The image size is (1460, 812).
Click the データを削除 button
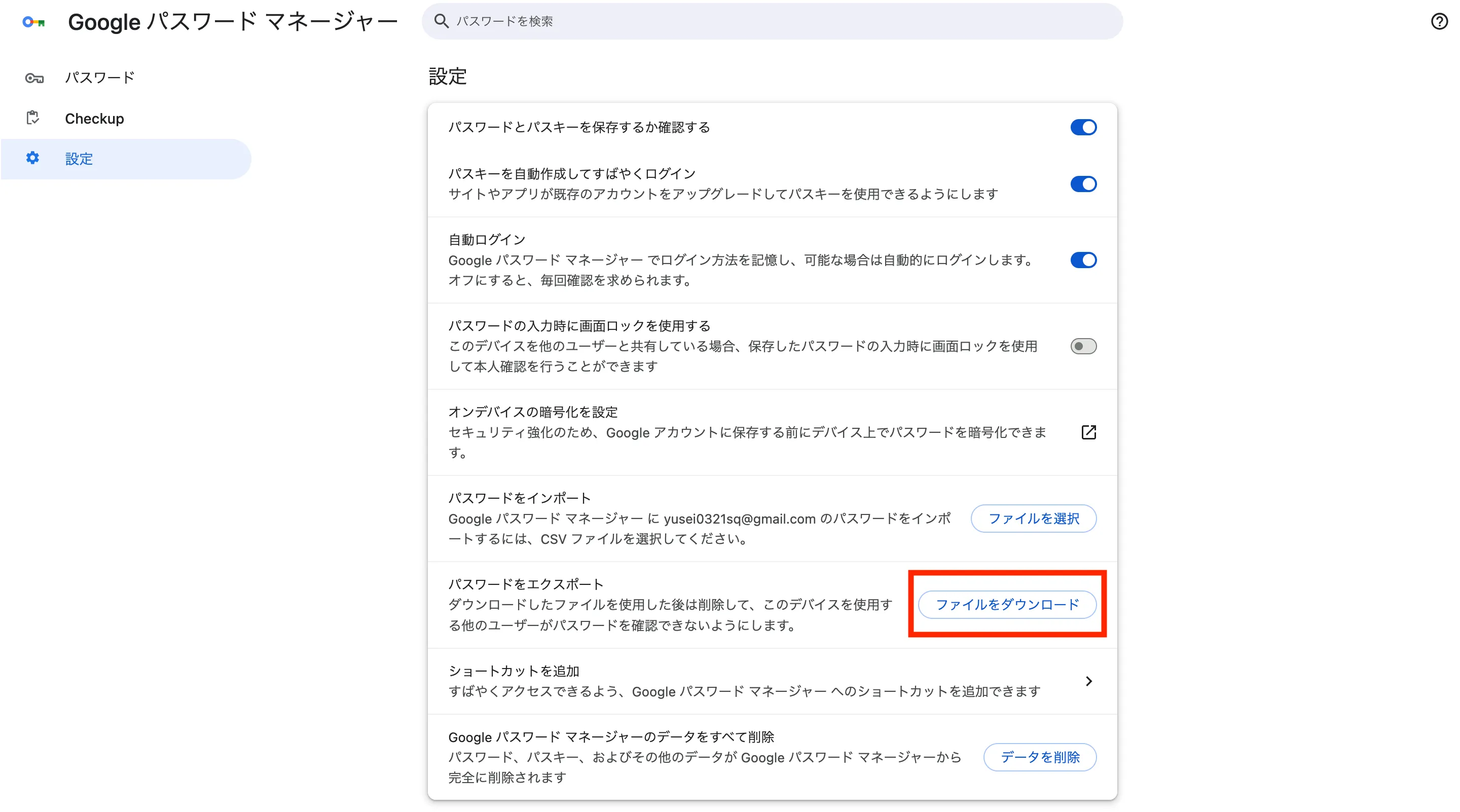1039,756
